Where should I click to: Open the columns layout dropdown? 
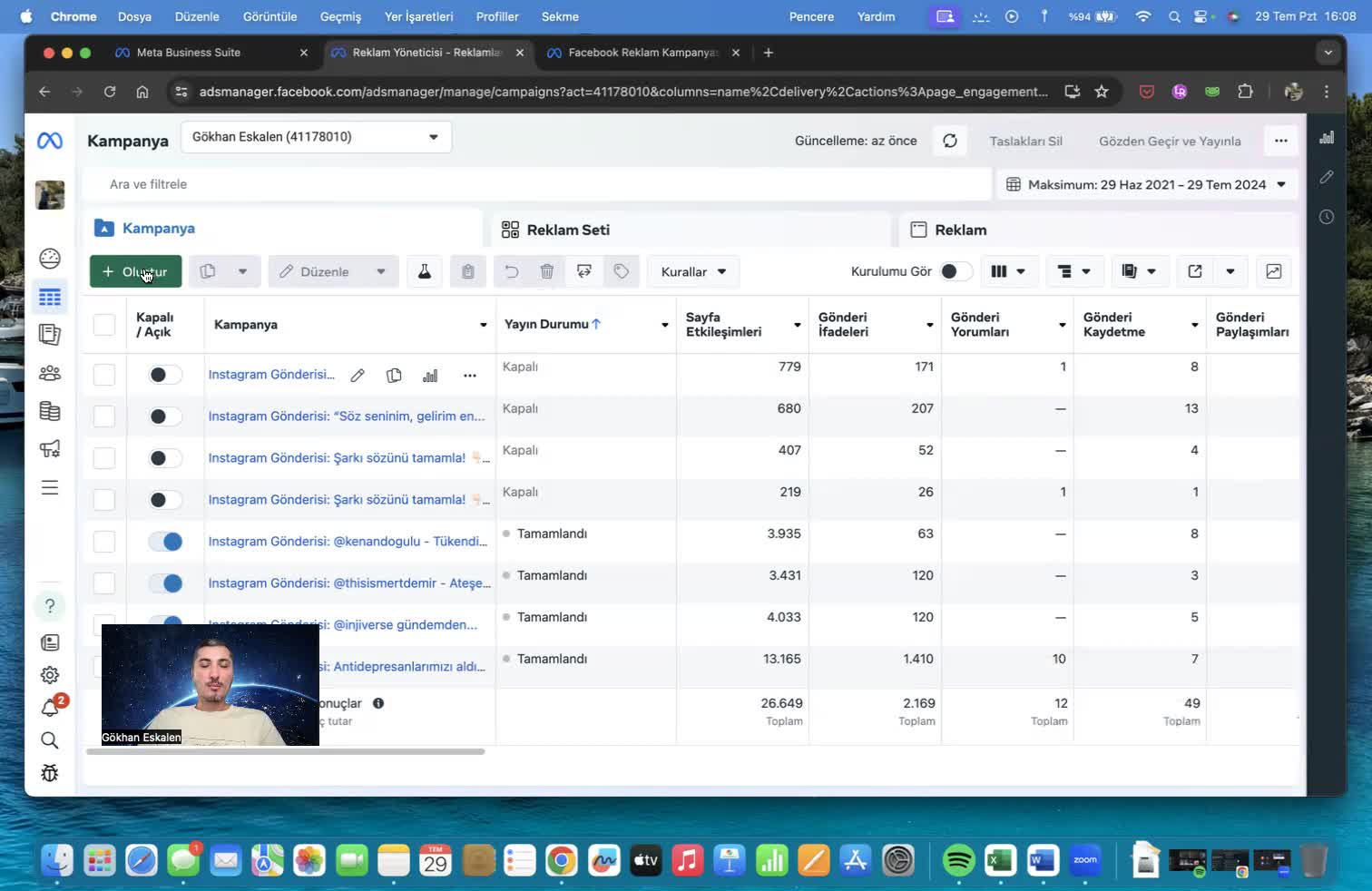pyautogui.click(x=1007, y=271)
